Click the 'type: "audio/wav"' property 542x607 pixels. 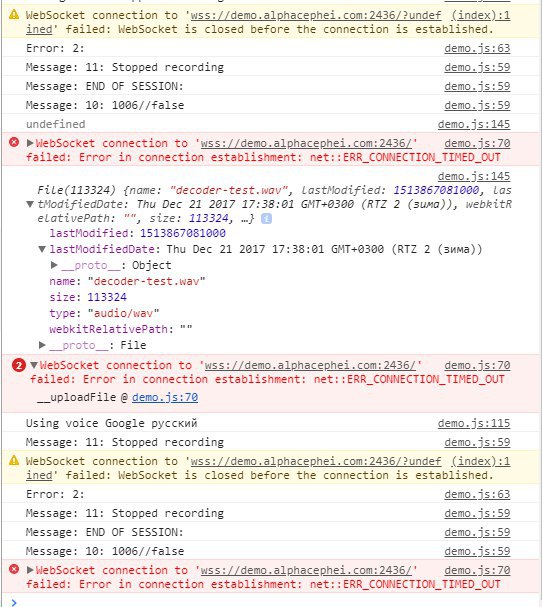104,313
